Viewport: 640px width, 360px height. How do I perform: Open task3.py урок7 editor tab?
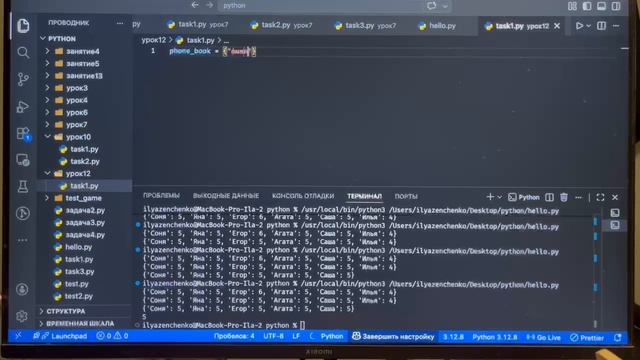click(x=365, y=26)
